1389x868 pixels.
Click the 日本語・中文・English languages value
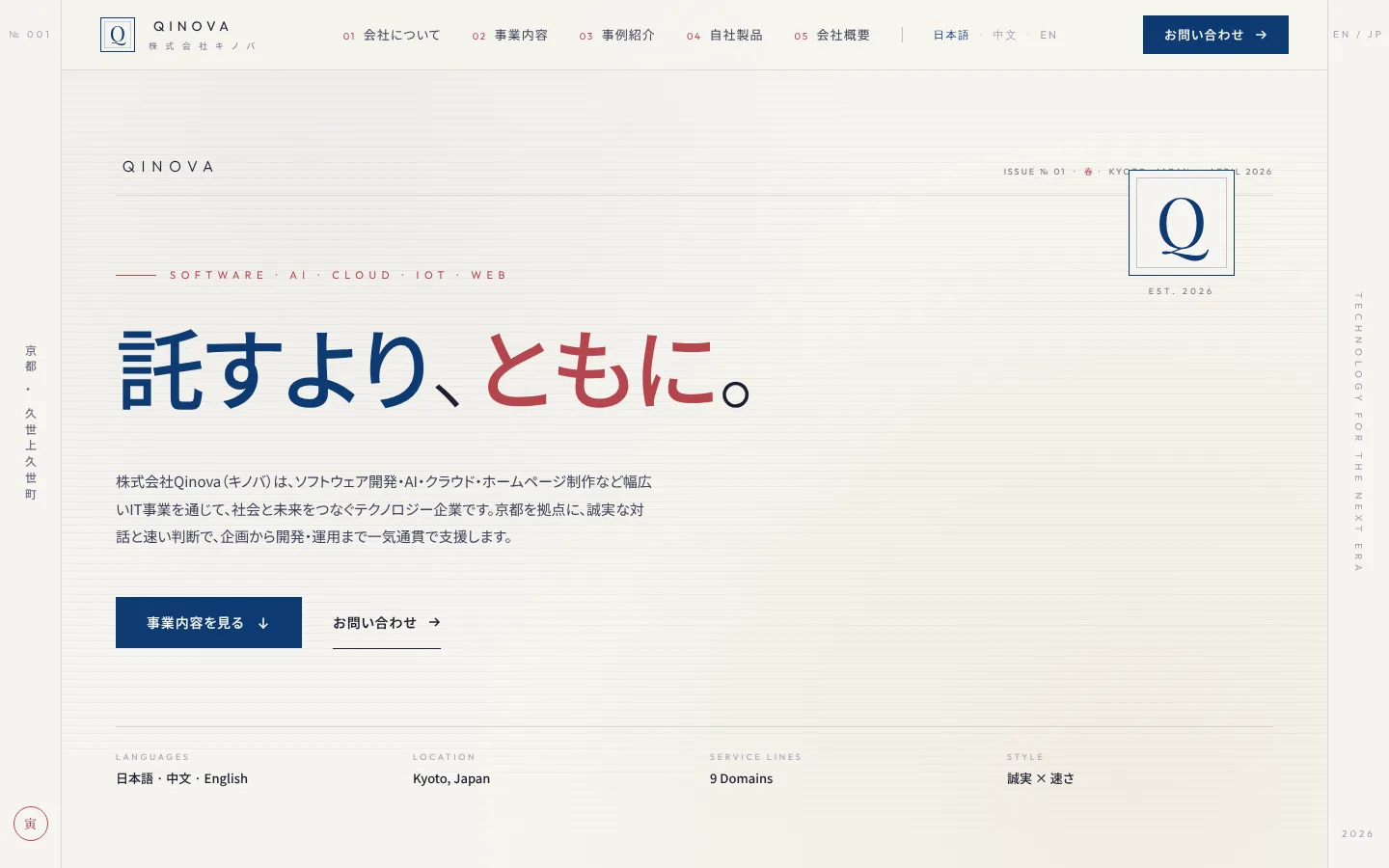tap(181, 778)
